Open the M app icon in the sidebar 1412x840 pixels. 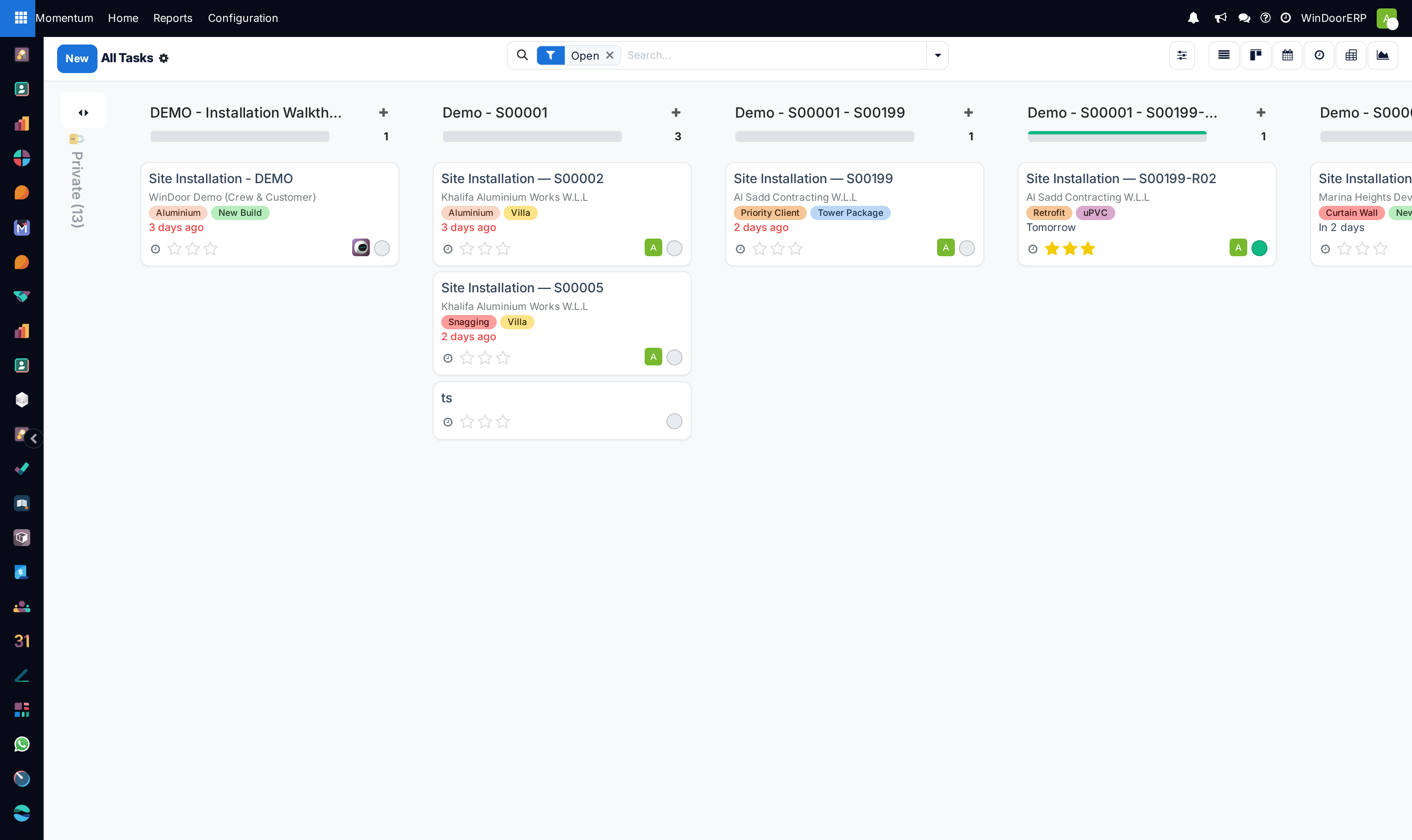(x=21, y=228)
